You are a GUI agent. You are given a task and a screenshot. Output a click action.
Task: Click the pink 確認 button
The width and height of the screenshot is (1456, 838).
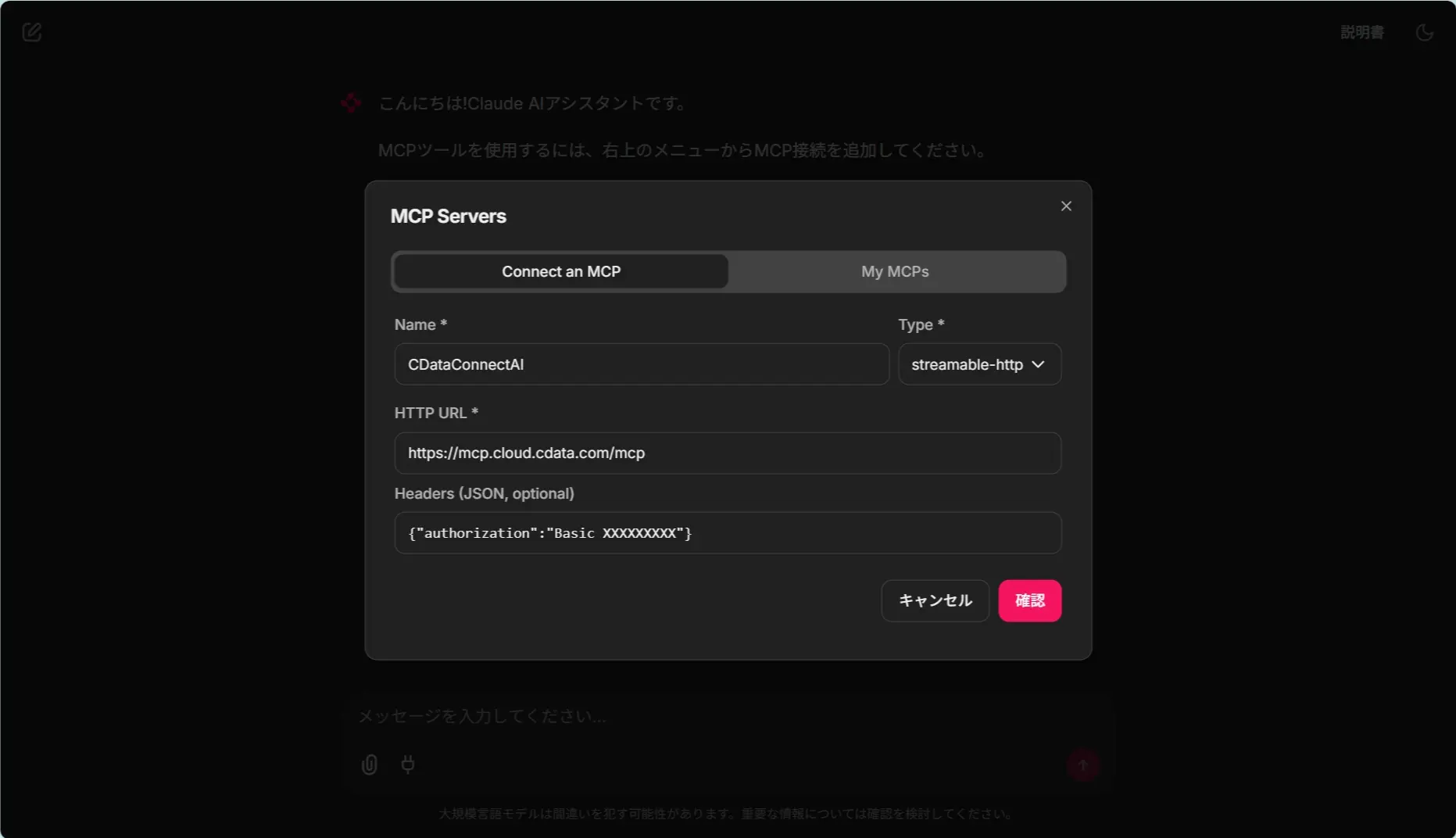click(1029, 600)
